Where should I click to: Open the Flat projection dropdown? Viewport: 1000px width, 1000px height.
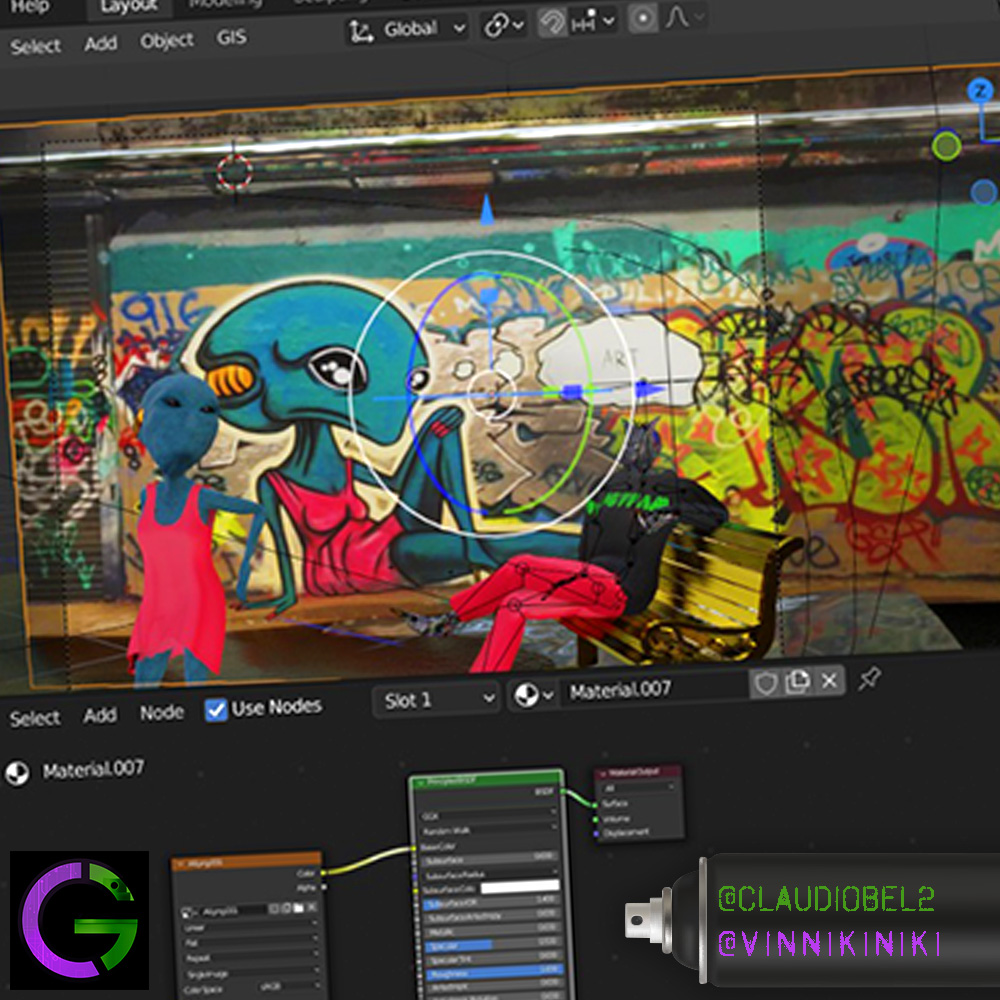(250, 941)
